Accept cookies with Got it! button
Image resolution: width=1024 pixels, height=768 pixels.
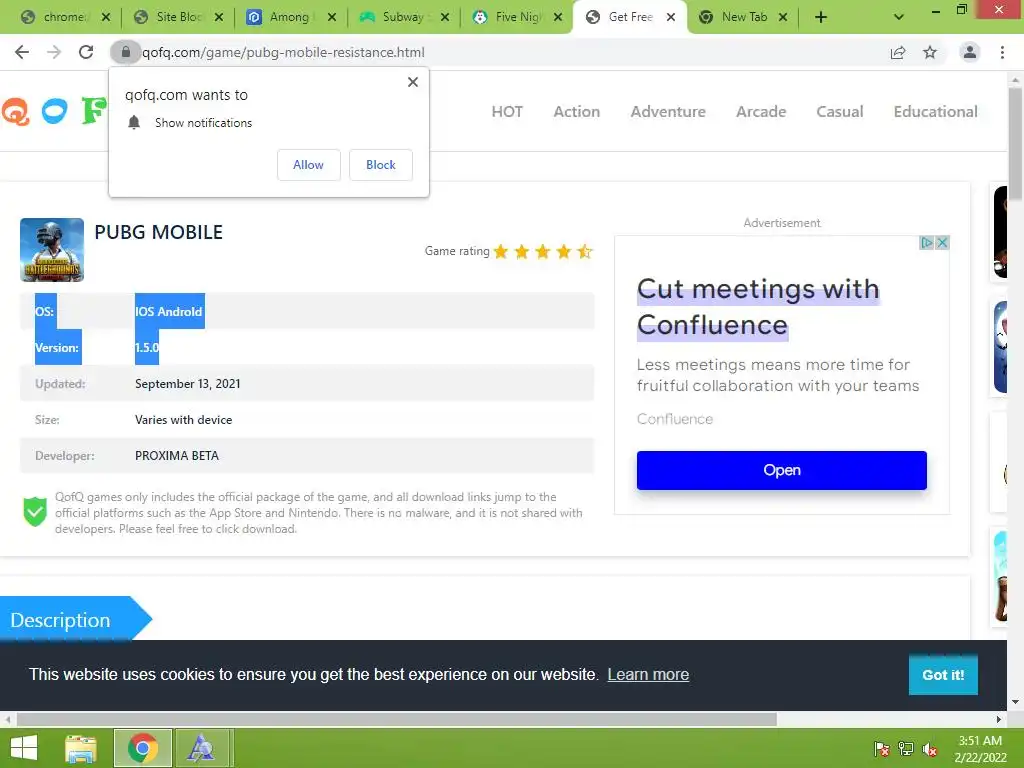(x=943, y=675)
